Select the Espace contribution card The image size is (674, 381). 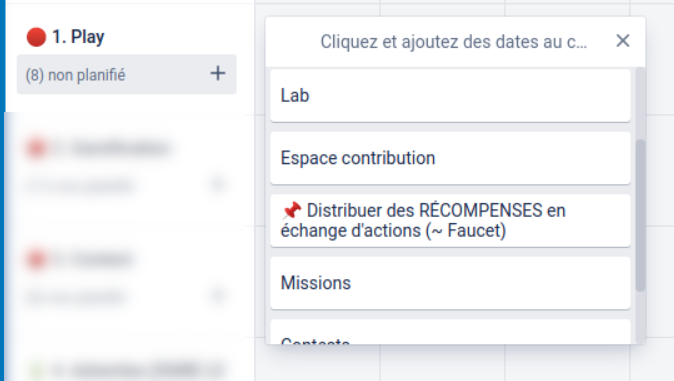[x=450, y=158]
